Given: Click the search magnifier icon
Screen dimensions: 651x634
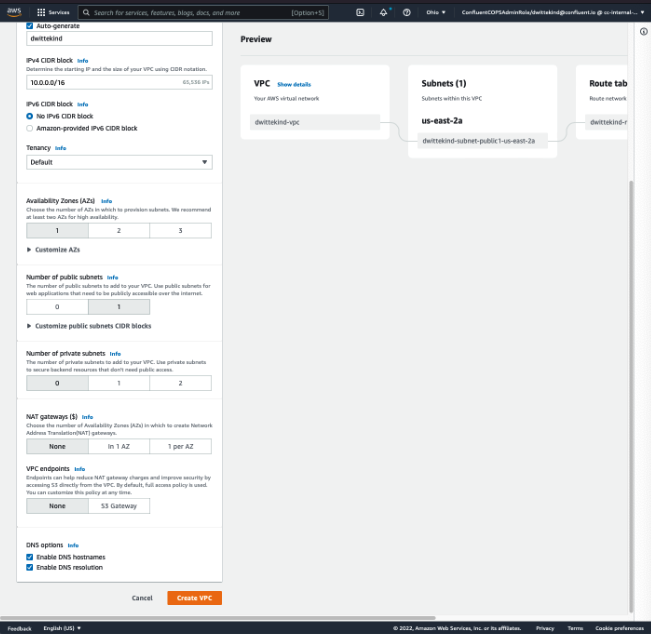Looking at the screenshot, I should click(86, 12).
